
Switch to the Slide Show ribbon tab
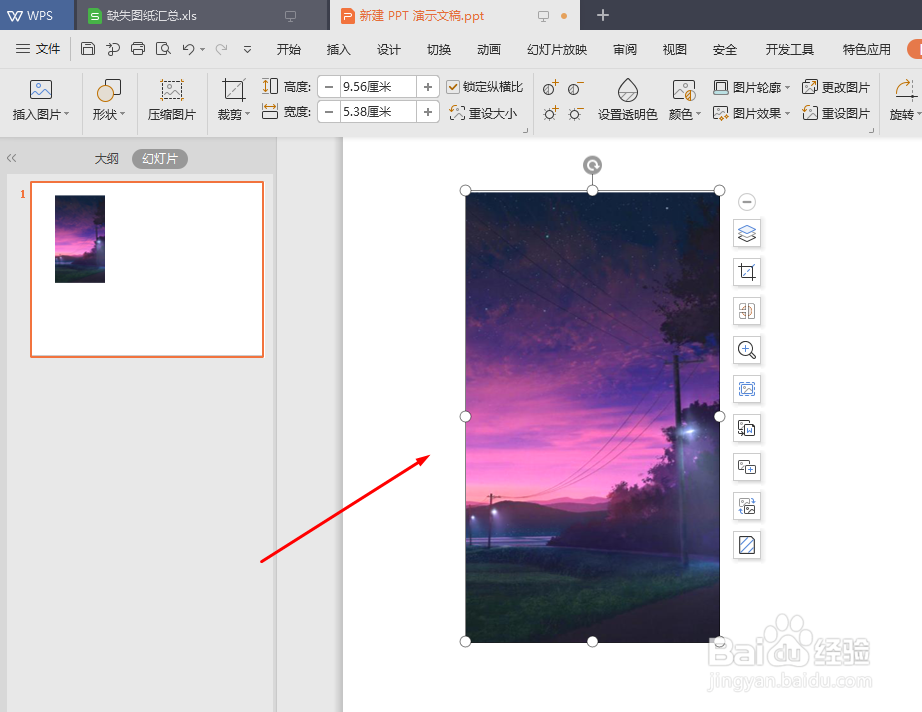tap(557, 49)
